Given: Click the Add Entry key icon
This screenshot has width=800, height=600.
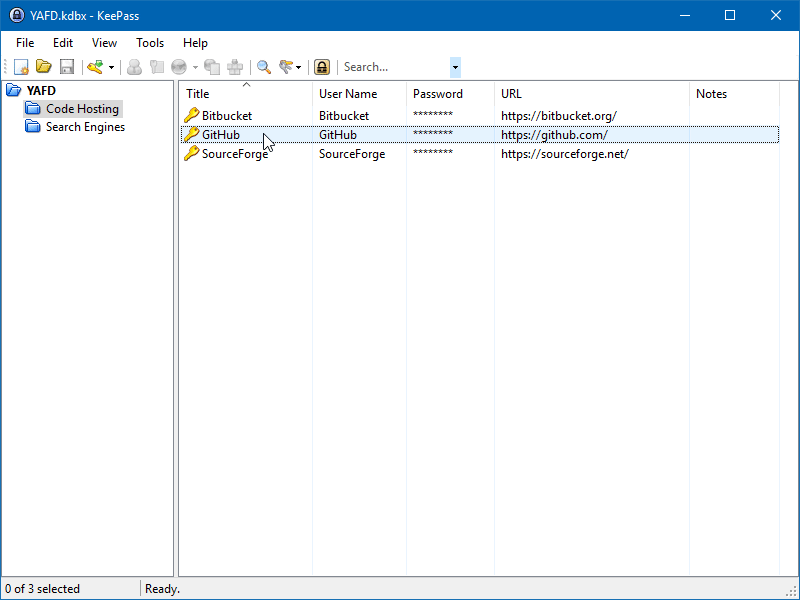Looking at the screenshot, I should 95,67.
